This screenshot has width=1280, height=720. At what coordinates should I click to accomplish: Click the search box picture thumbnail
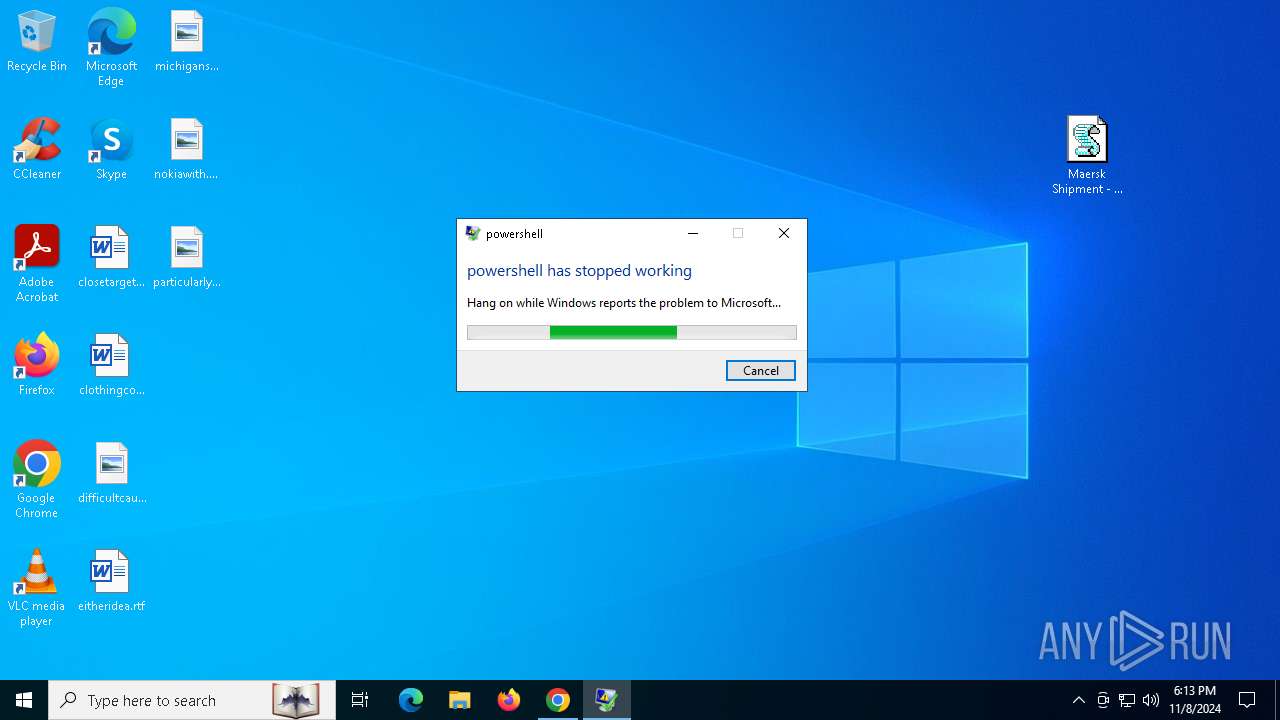click(296, 700)
